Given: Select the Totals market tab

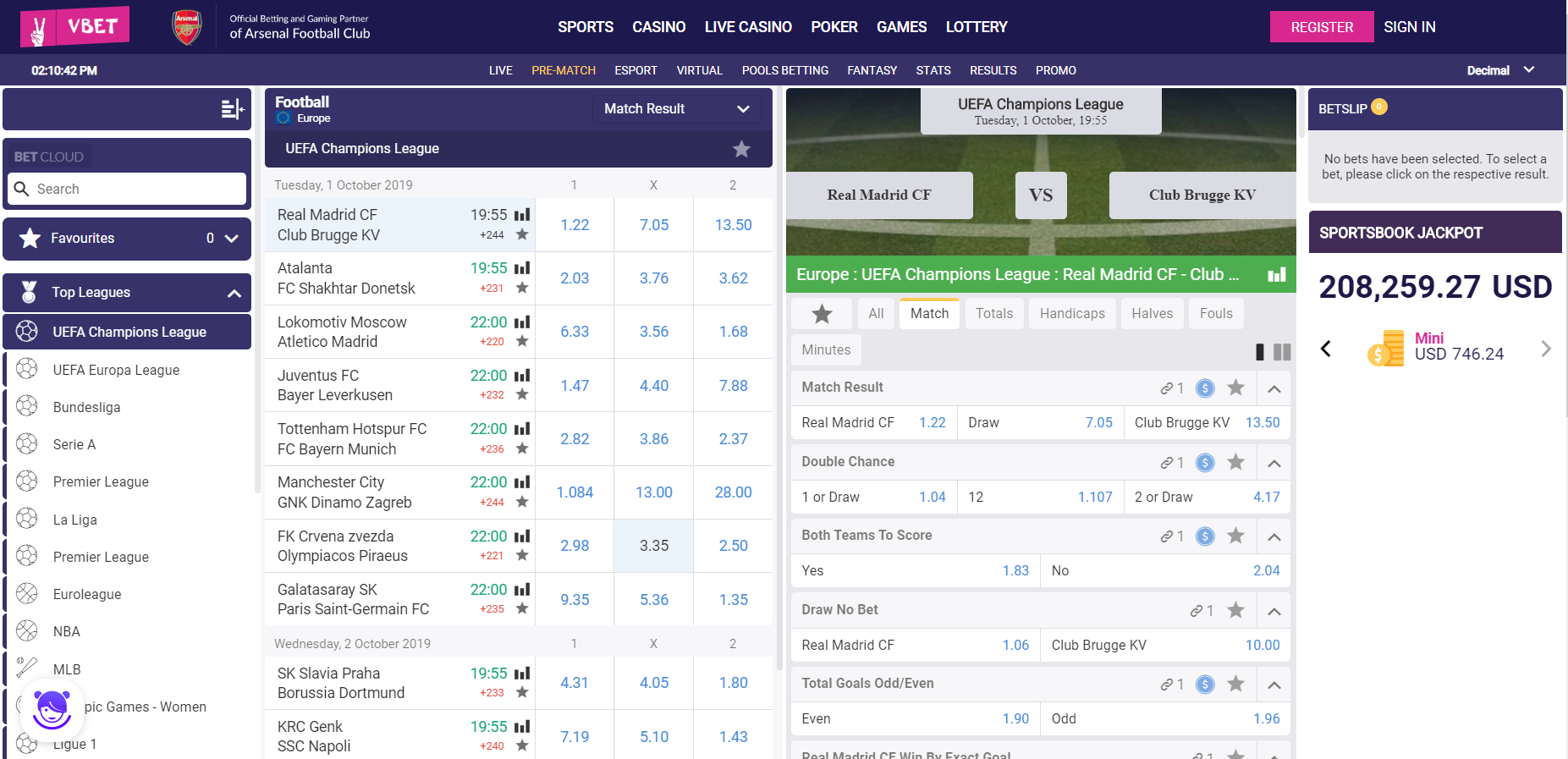Looking at the screenshot, I should (993, 313).
